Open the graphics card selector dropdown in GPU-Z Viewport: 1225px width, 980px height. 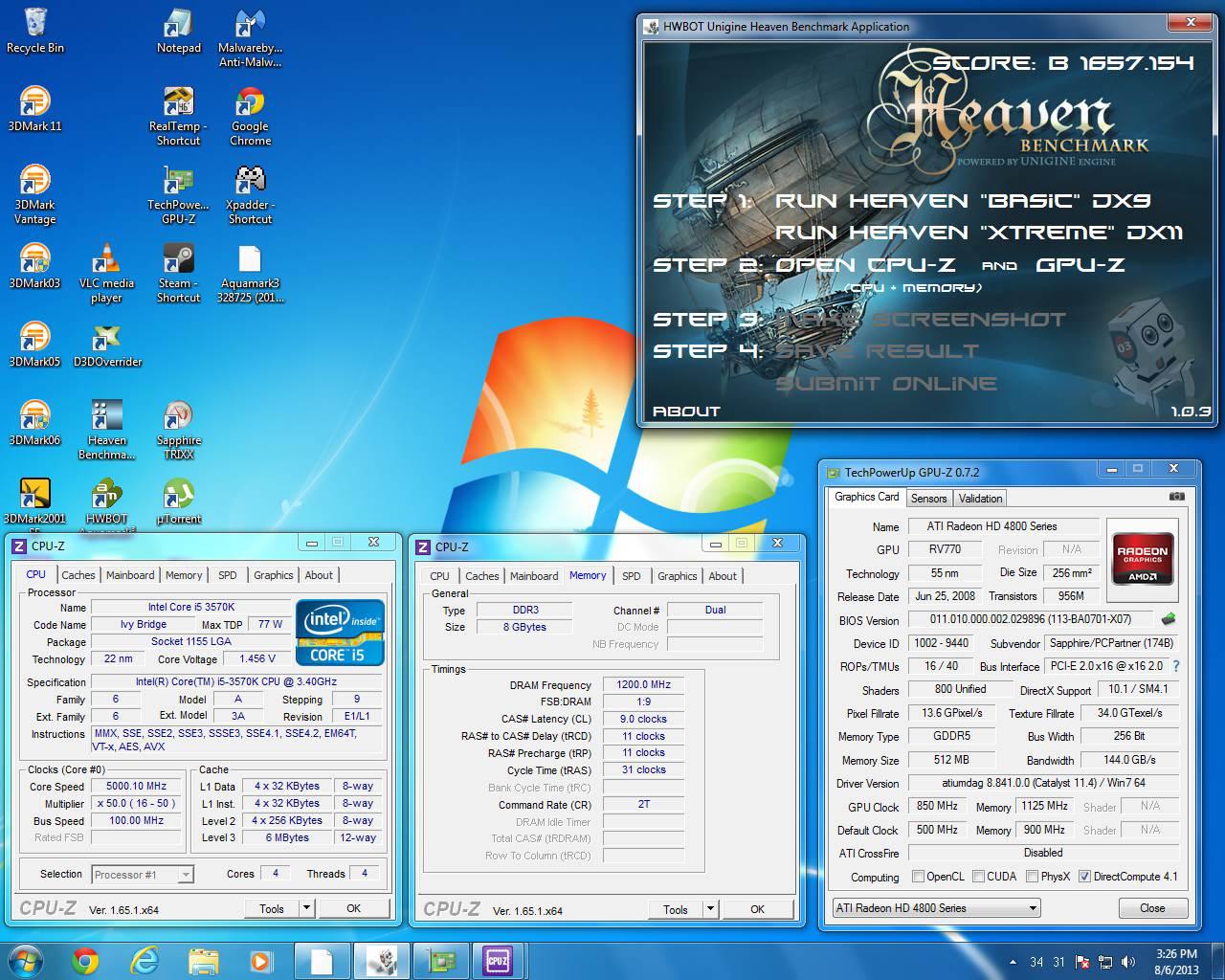click(x=936, y=907)
